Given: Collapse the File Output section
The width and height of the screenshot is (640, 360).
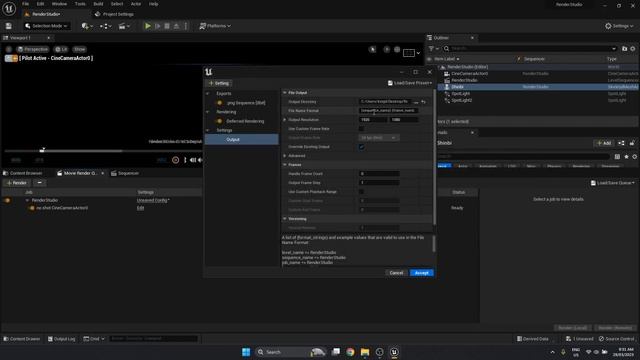Looking at the screenshot, I should [x=285, y=93].
